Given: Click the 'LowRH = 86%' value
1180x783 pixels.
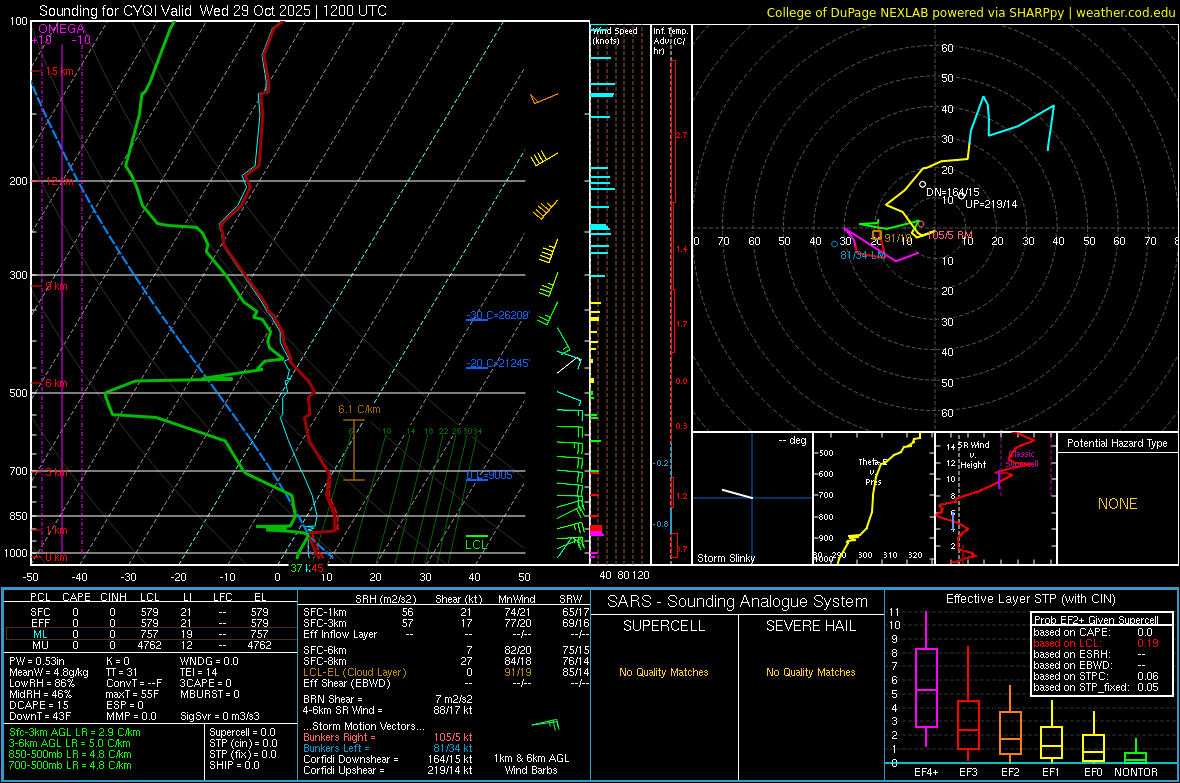Looking at the screenshot, I should point(42,684).
